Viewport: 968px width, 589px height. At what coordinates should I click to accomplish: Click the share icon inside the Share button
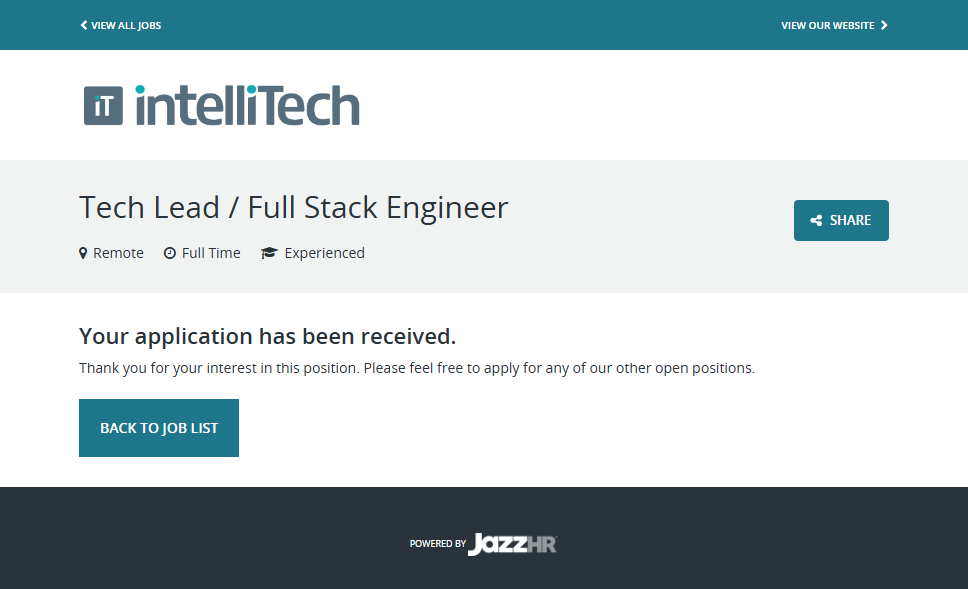tap(816, 221)
